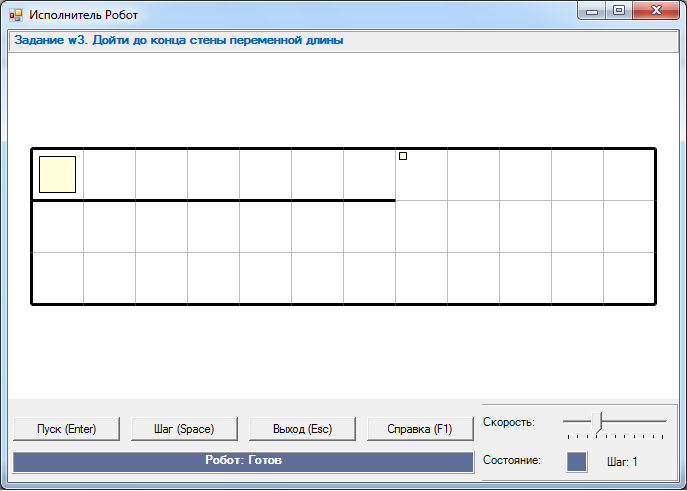Click the Скорость speed slider handle
The width and height of the screenshot is (687, 491).
coord(598,422)
